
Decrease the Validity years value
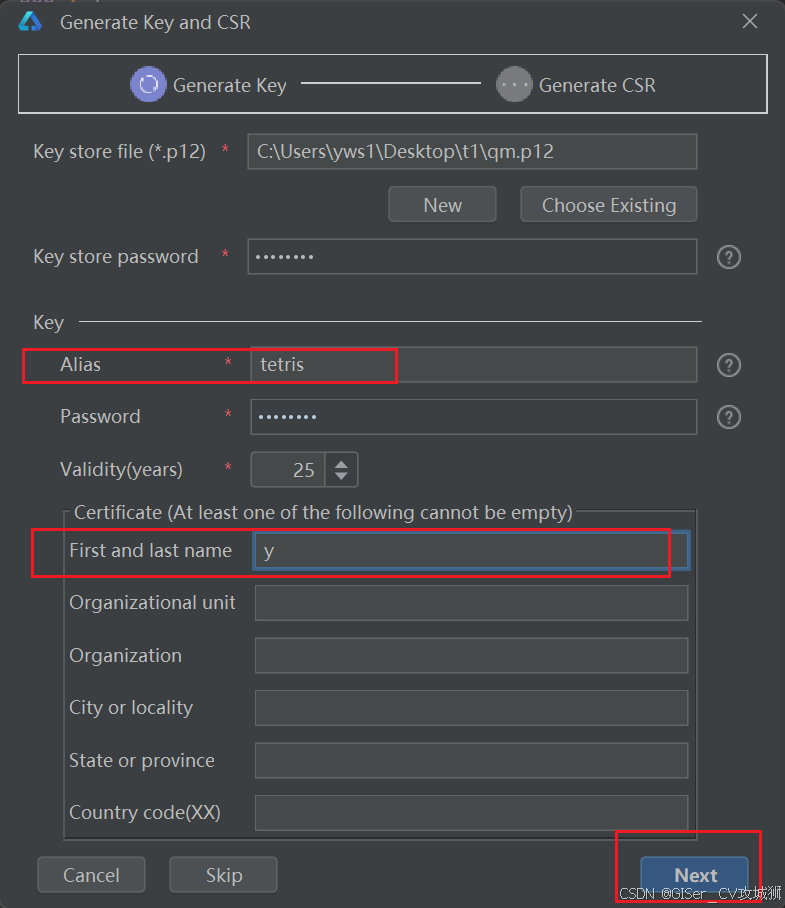point(341,475)
